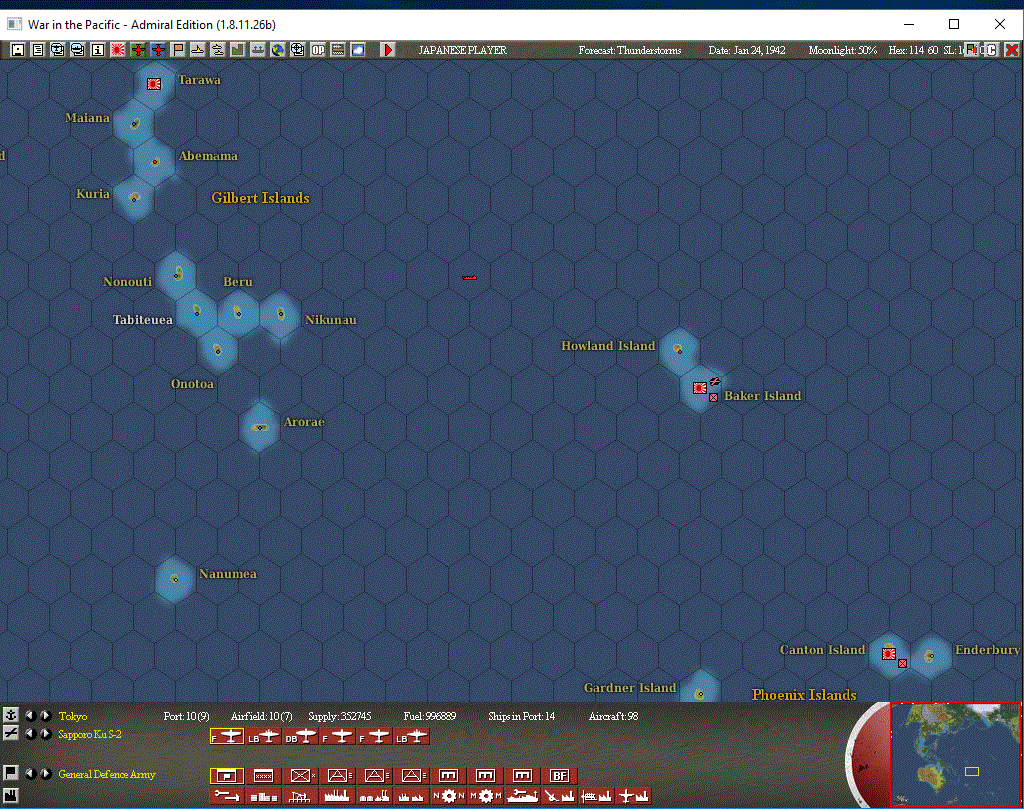Click the flag icon beside General Defence Army
The width and height of the screenshot is (1024, 809).
pyautogui.click(x=10, y=773)
